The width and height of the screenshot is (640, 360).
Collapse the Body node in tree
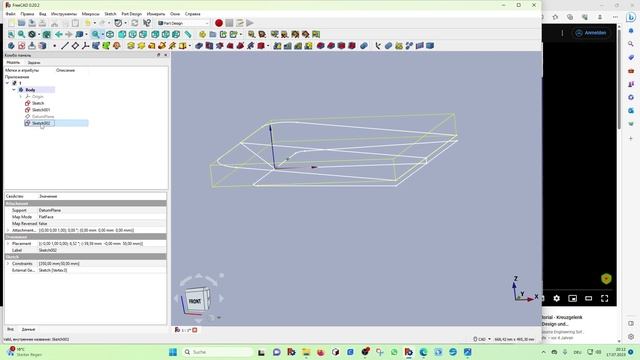(x=14, y=90)
